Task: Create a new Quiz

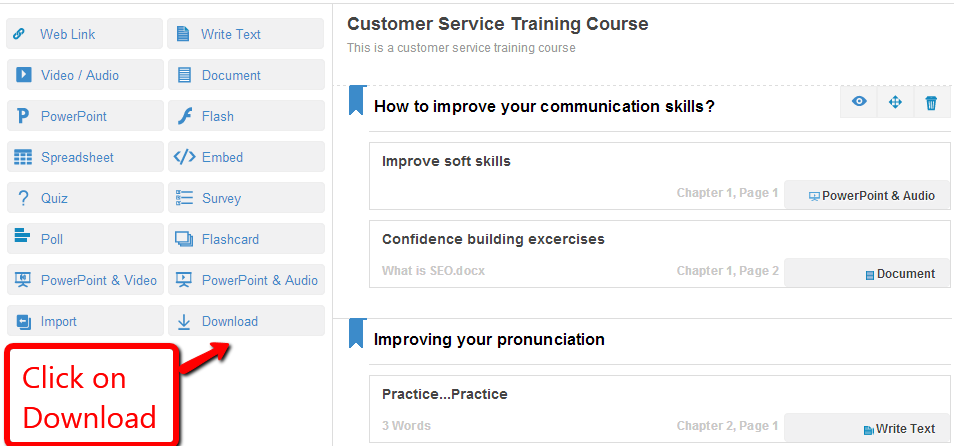Action: [x=84, y=198]
